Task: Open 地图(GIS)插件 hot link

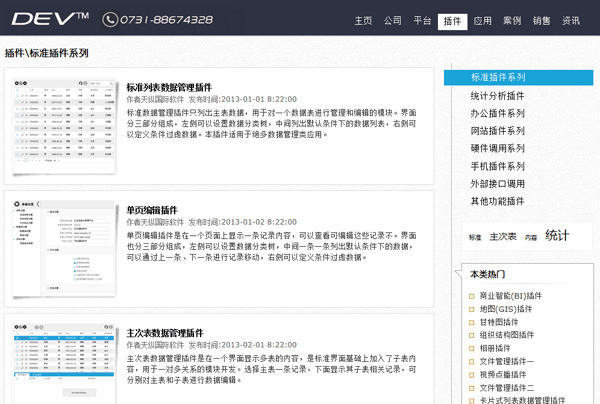Action: click(506, 309)
